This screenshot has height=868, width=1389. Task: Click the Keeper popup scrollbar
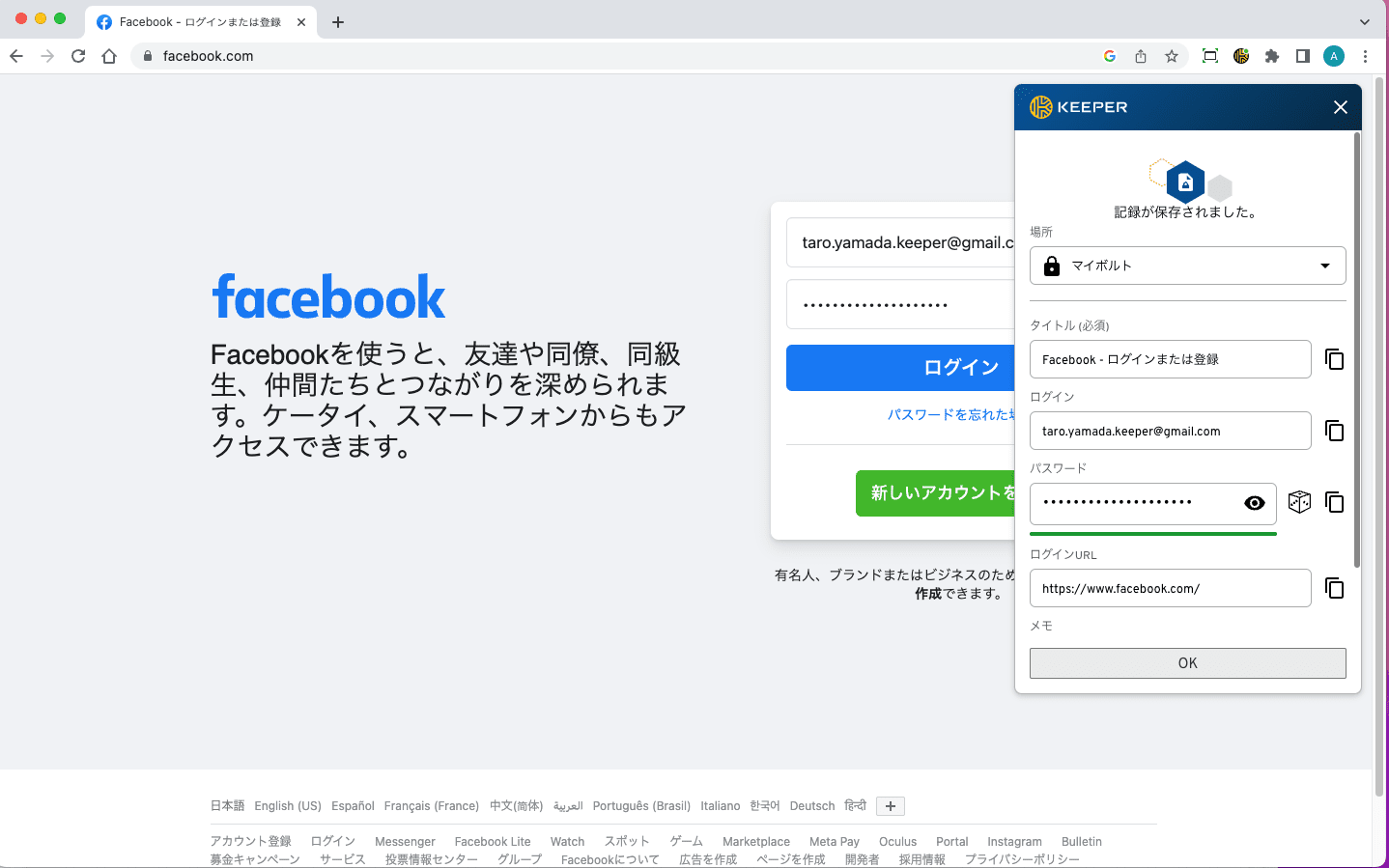tap(1356, 348)
